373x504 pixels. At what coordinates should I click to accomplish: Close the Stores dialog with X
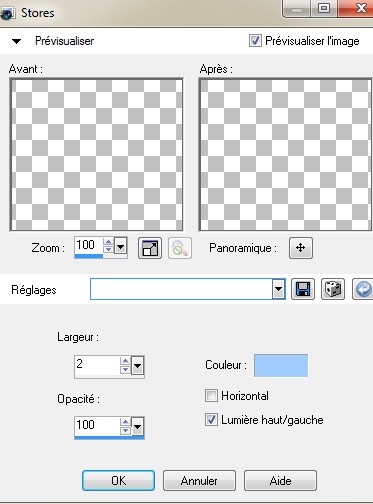point(356,8)
